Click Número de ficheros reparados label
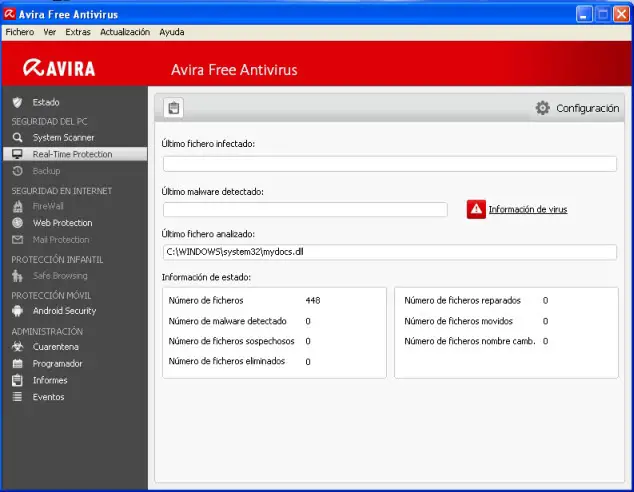 [463, 300]
